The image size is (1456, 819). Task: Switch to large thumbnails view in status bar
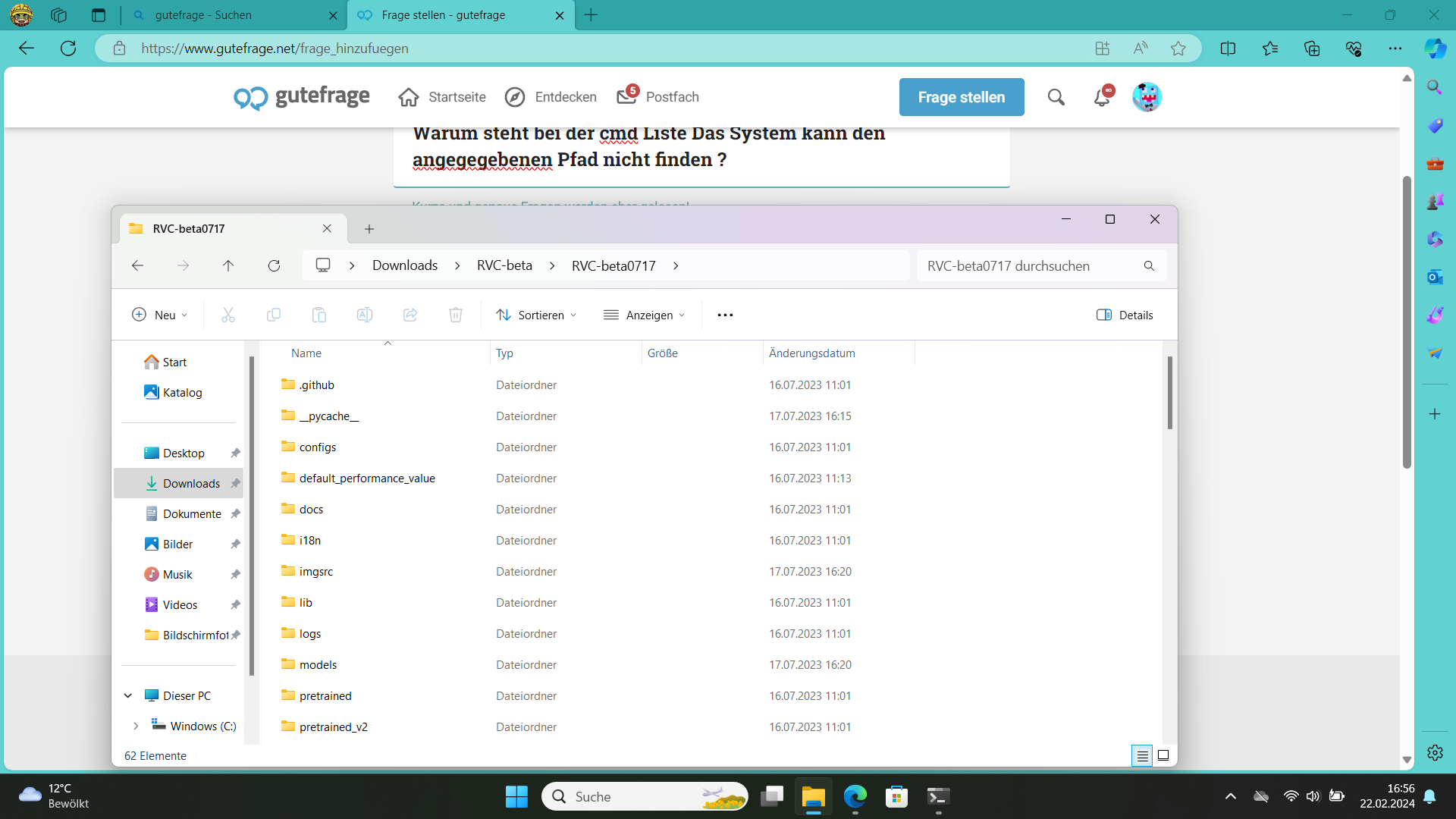(1163, 755)
